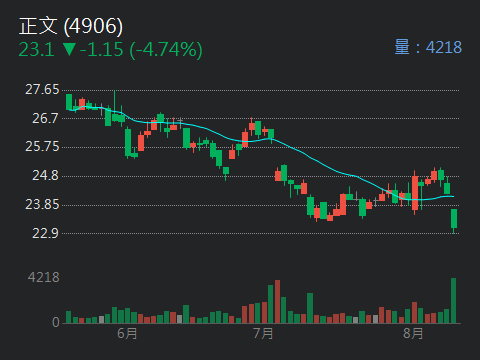Click the 8月 month marker
The width and height of the screenshot is (480, 360).
pyautogui.click(x=413, y=333)
